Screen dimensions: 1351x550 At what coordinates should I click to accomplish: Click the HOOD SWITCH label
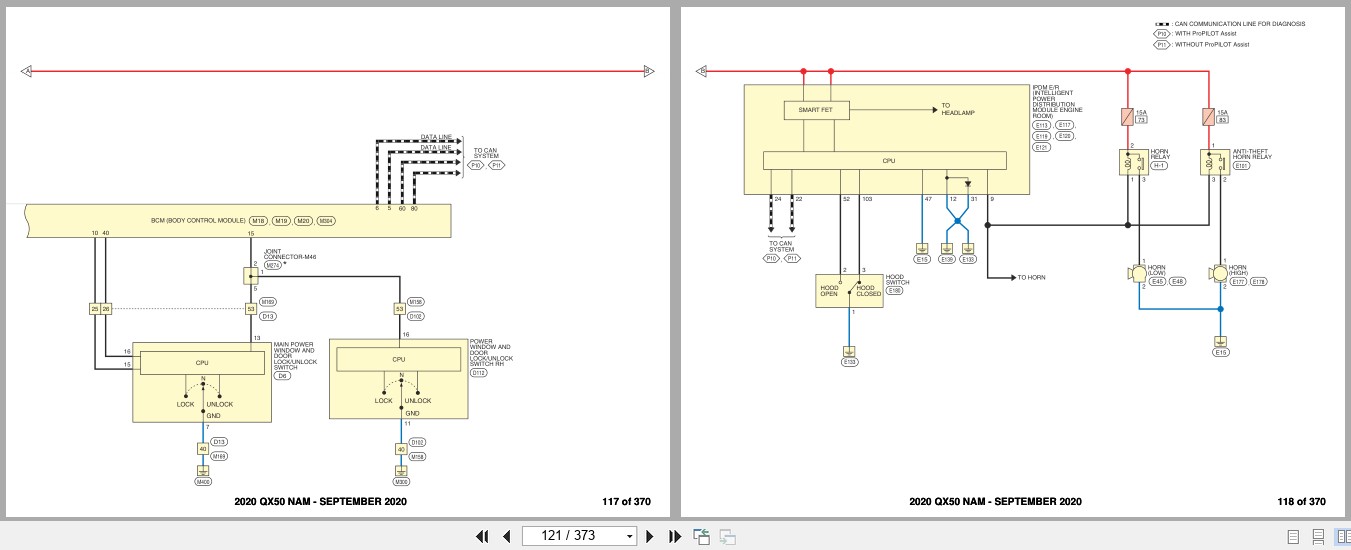[898, 280]
